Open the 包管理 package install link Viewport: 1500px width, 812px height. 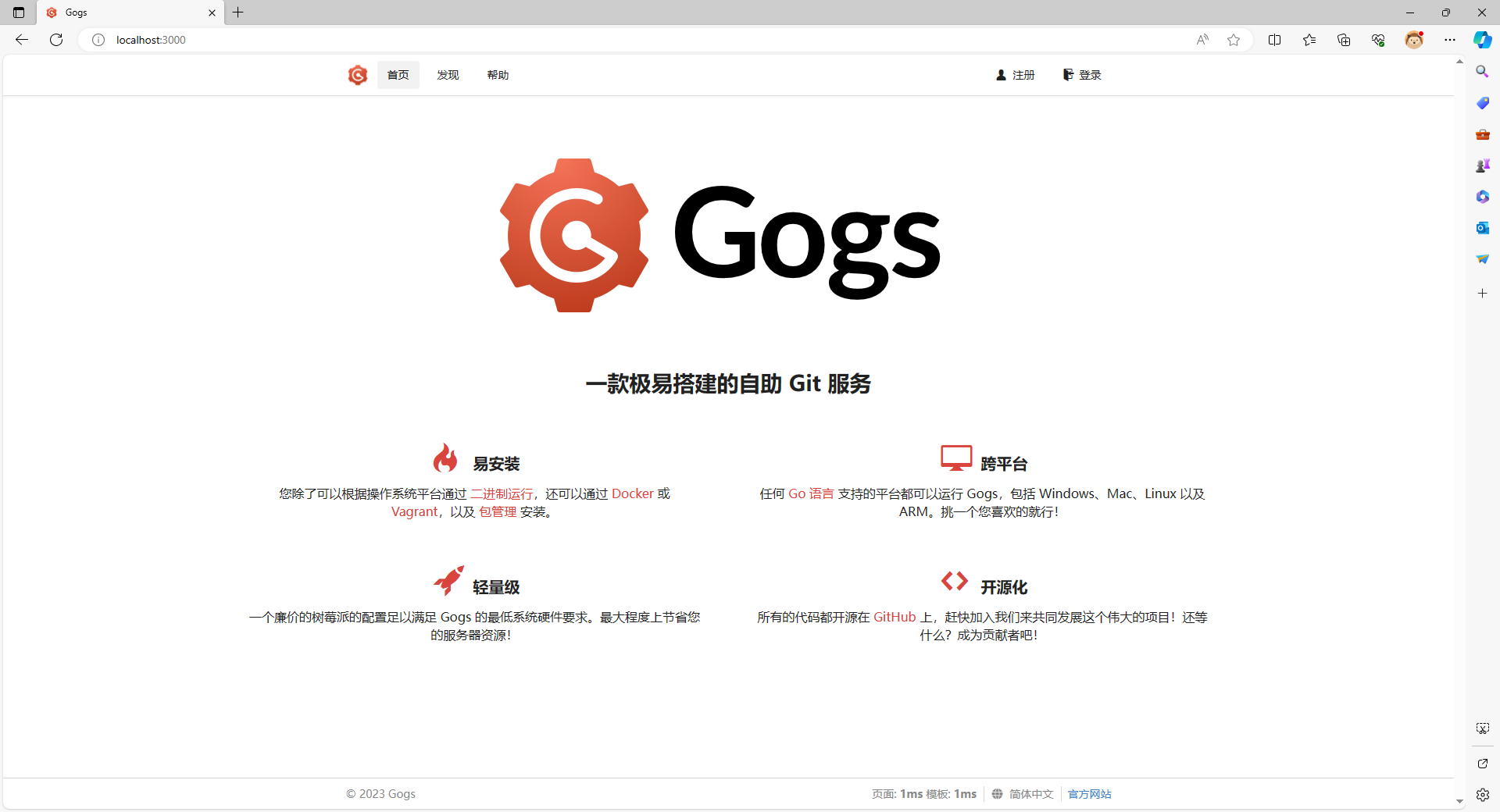(498, 511)
